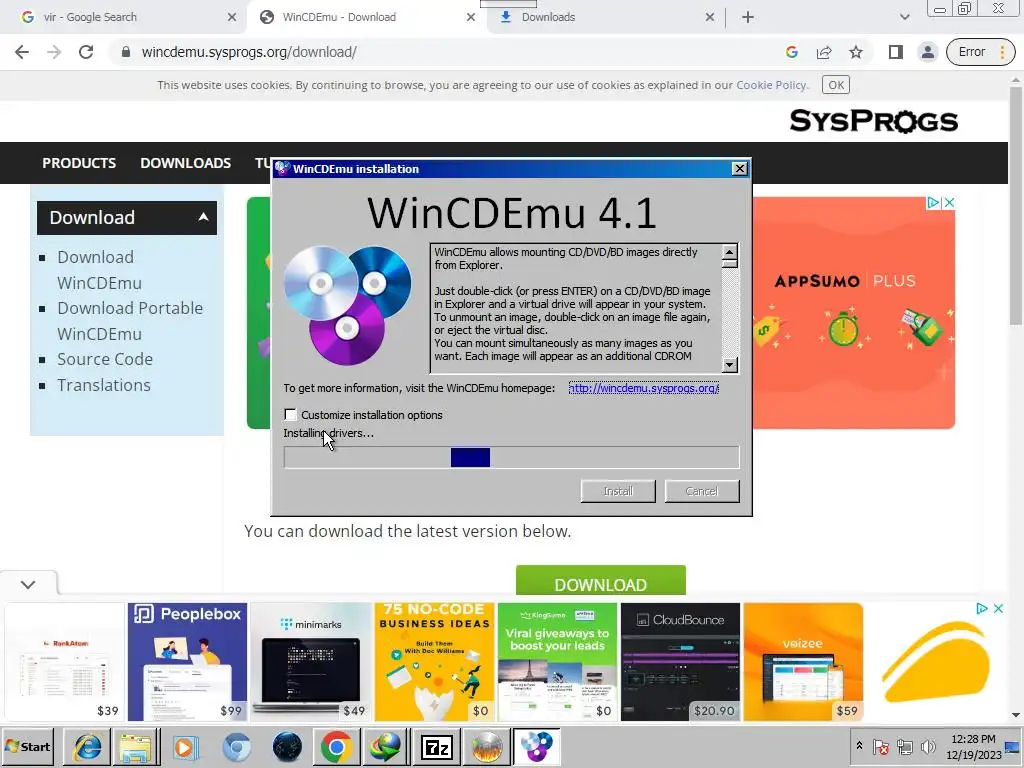Image resolution: width=1024 pixels, height=768 pixels.
Task: Open Windows Explorer folder in taskbar
Action: coord(135,746)
